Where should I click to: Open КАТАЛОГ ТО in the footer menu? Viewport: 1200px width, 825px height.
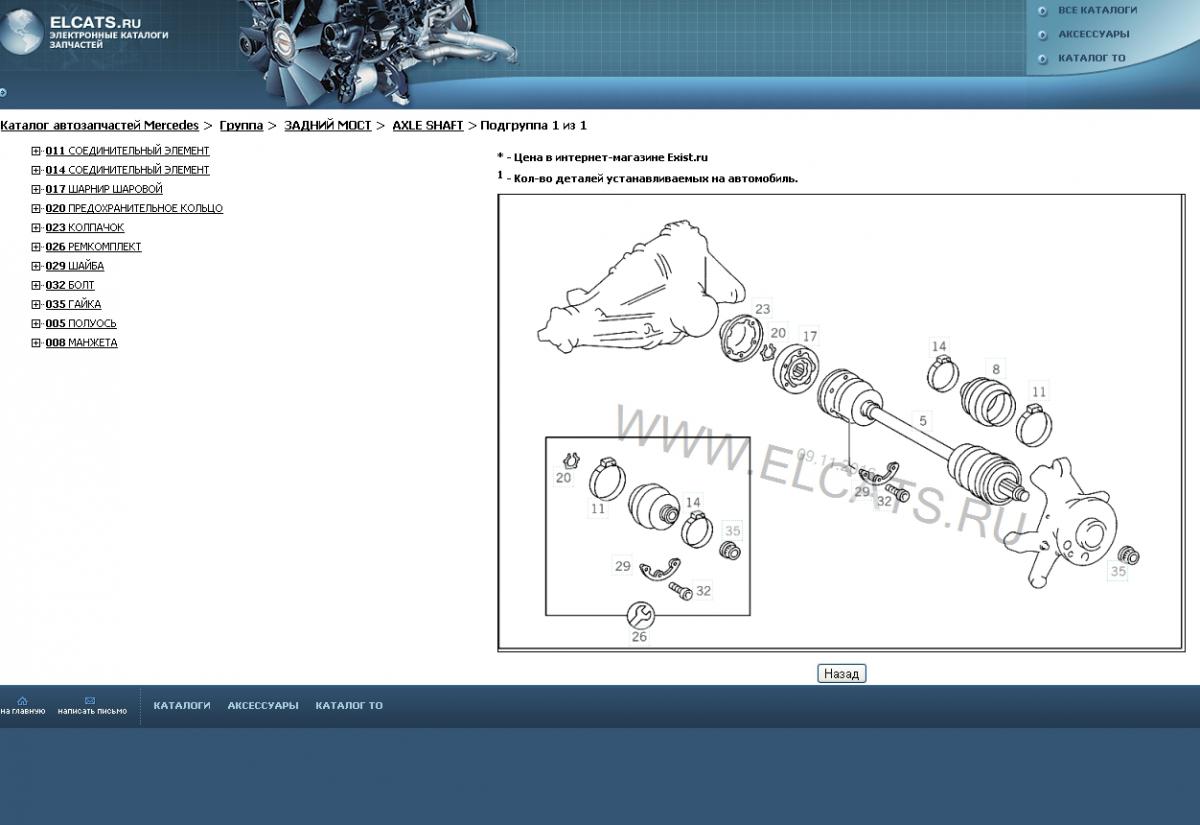click(x=349, y=705)
